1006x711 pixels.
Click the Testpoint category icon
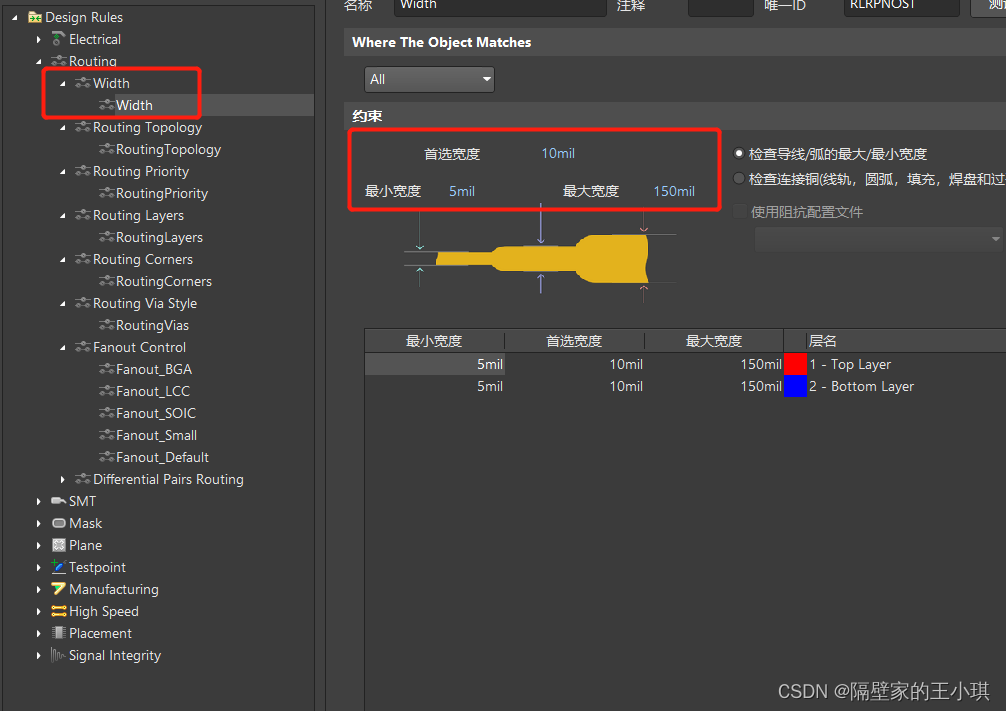coord(58,567)
